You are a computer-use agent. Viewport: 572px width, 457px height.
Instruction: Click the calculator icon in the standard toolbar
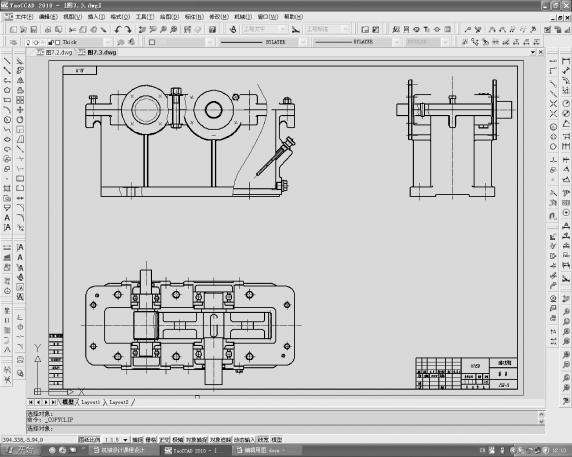[x=212, y=30]
